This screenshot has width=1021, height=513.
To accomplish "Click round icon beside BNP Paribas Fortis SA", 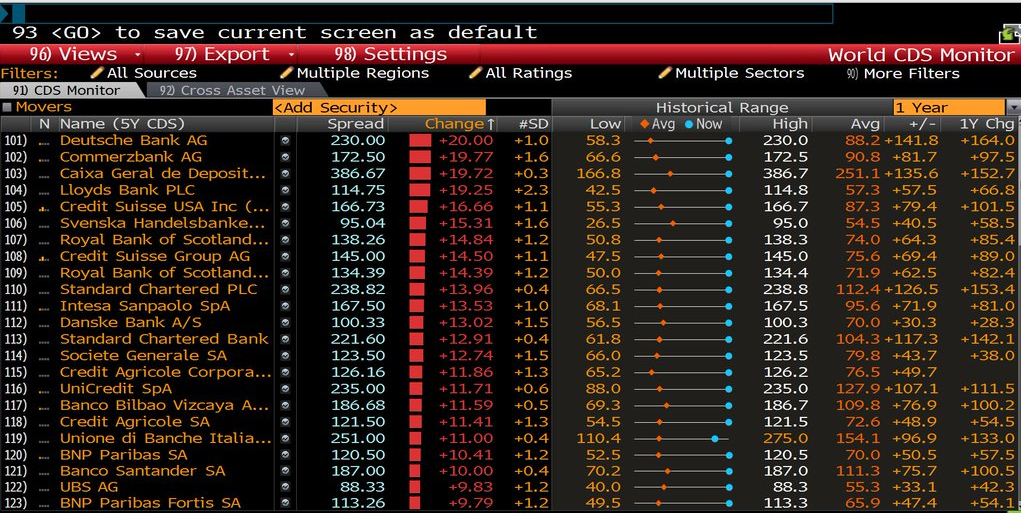I will [x=285, y=503].
